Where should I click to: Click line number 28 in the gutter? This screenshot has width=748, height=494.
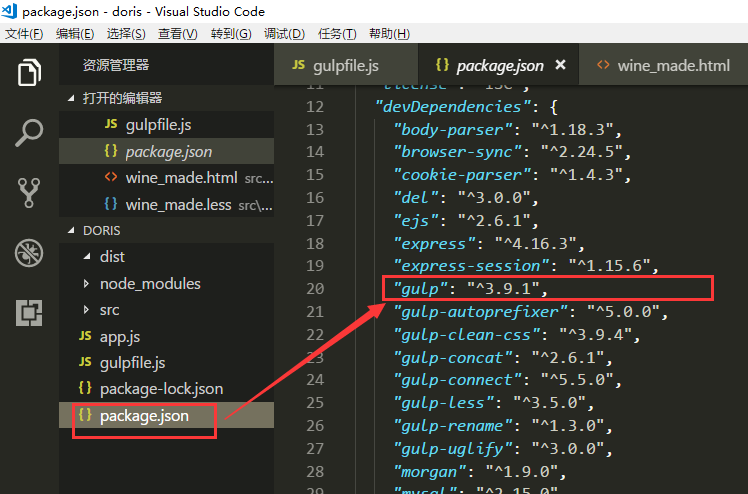pos(315,472)
